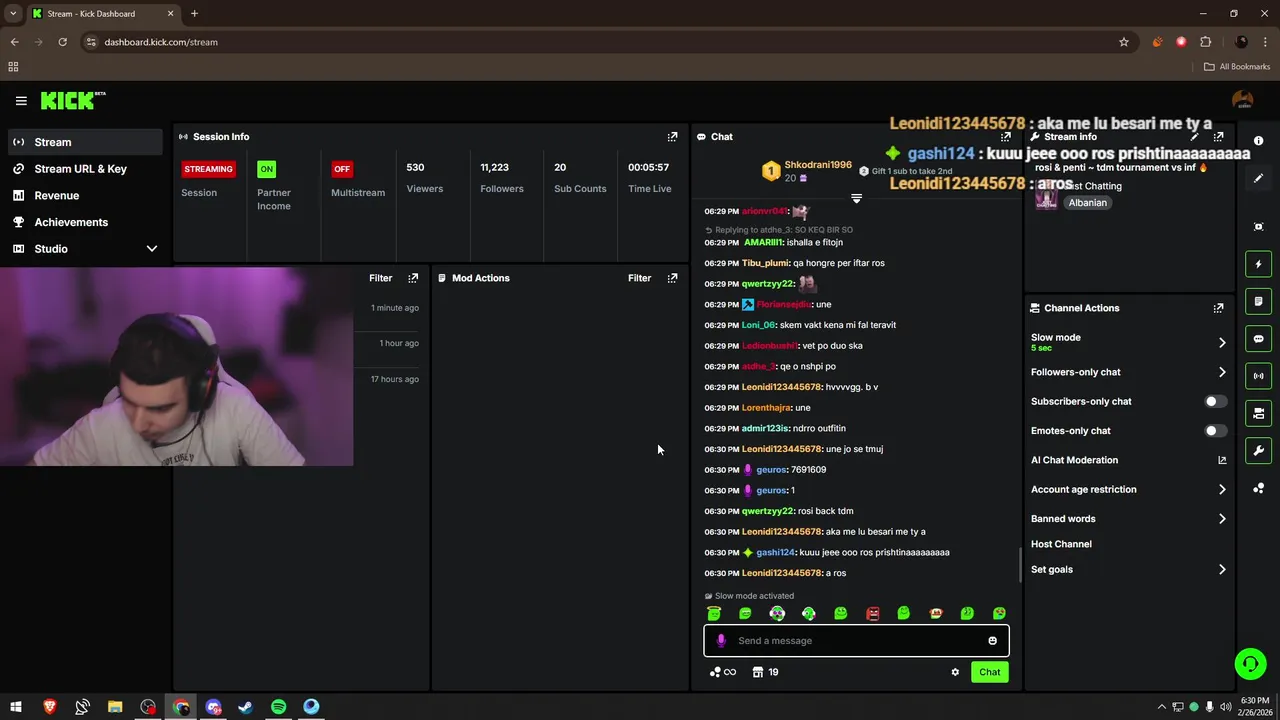This screenshot has height=720, width=1280.
Task: Open AI Chat Moderation external link icon
Action: (x=1221, y=460)
